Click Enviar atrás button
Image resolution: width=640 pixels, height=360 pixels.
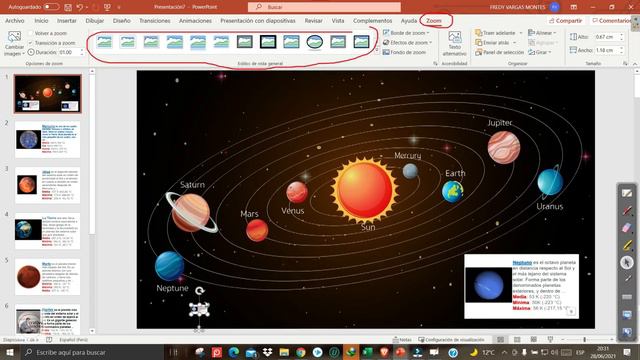[492, 42]
